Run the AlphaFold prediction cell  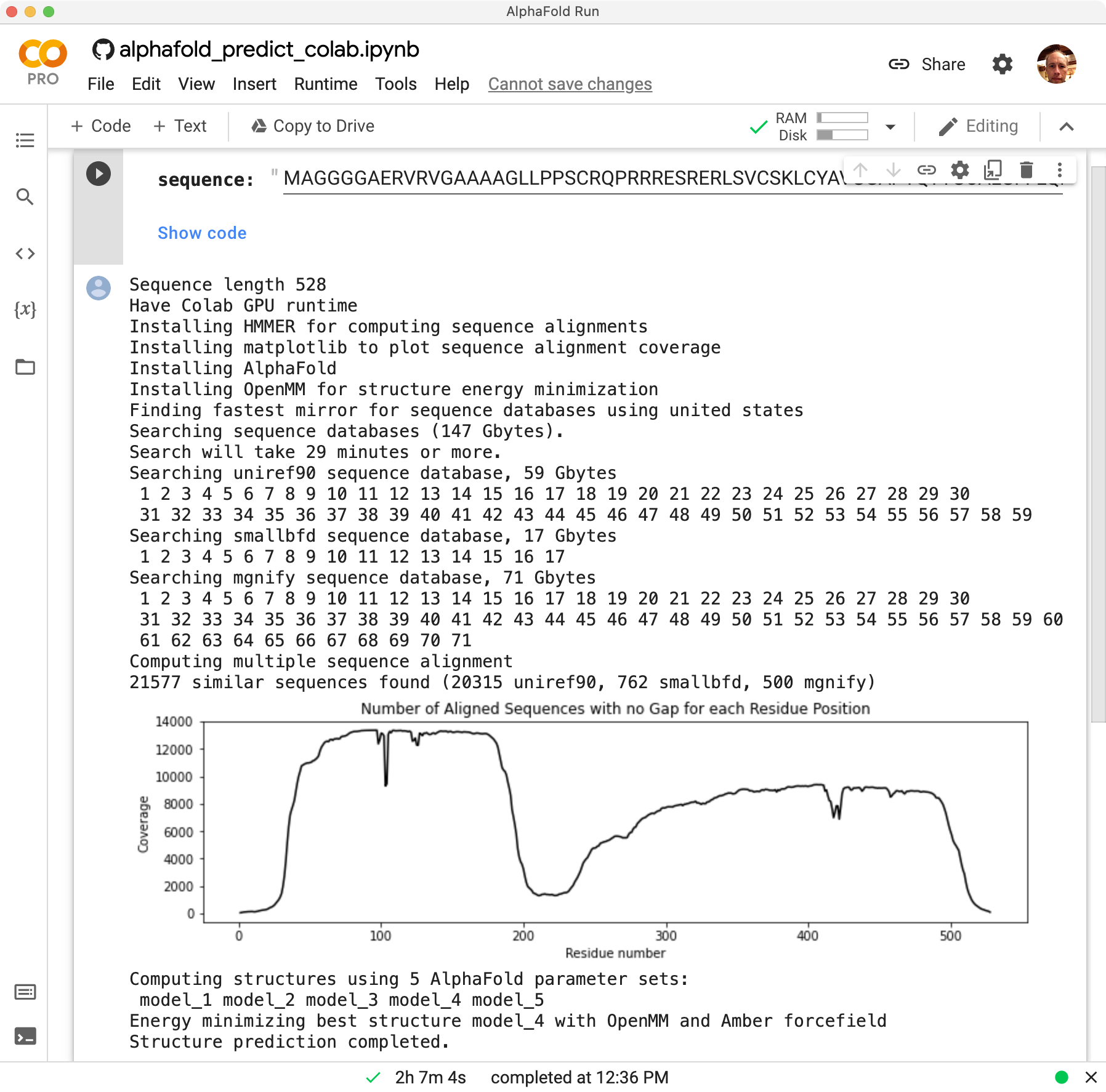(x=99, y=174)
